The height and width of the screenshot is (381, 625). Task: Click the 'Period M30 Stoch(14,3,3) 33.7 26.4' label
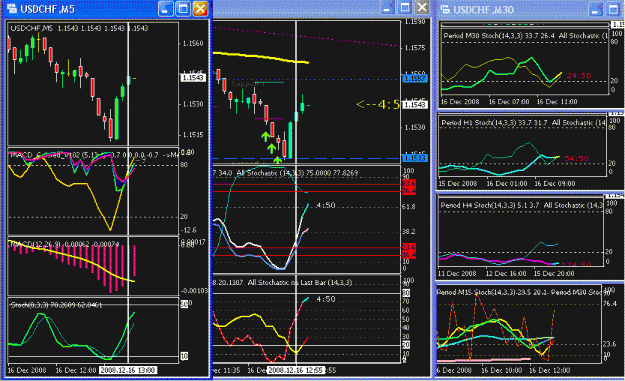[499, 35]
